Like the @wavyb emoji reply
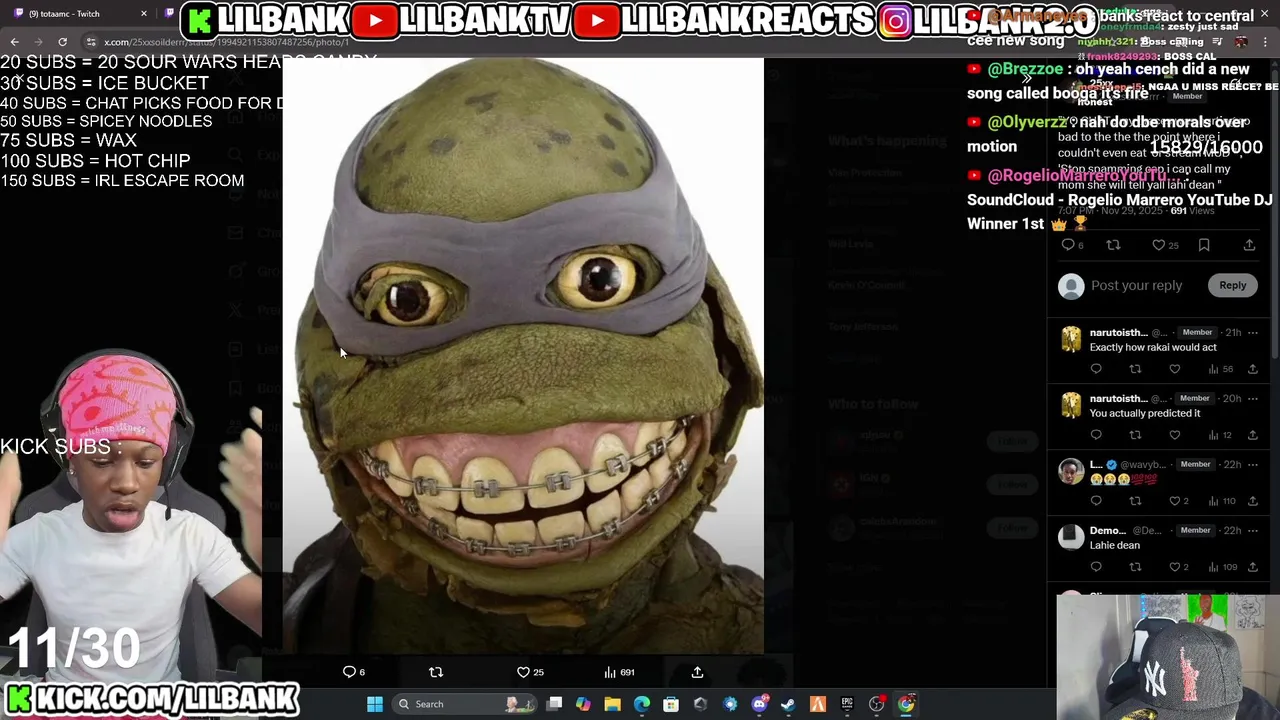Viewport: 1280px width, 720px height. [x=1174, y=501]
